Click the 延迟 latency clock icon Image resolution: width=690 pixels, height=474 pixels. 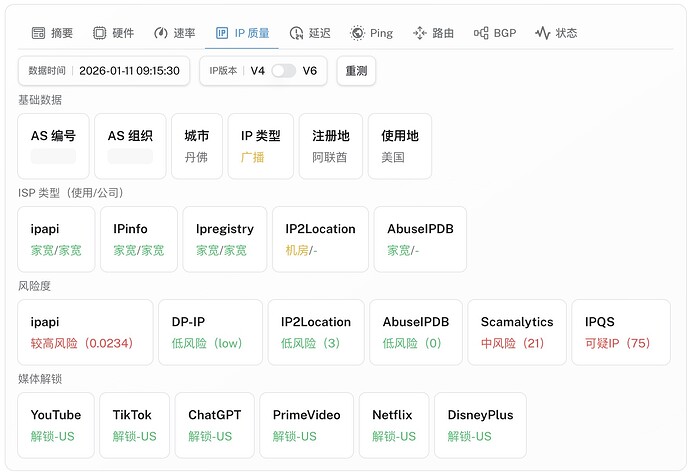click(x=296, y=33)
